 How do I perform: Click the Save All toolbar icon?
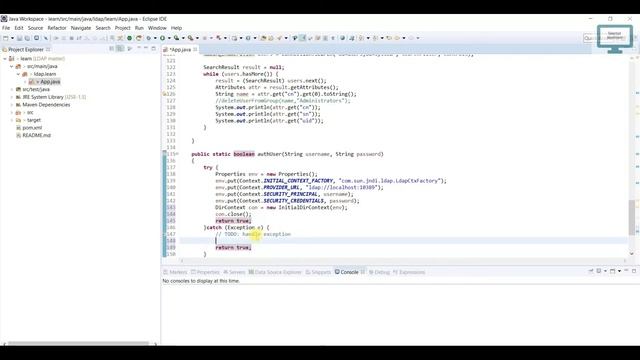click(x=27, y=38)
